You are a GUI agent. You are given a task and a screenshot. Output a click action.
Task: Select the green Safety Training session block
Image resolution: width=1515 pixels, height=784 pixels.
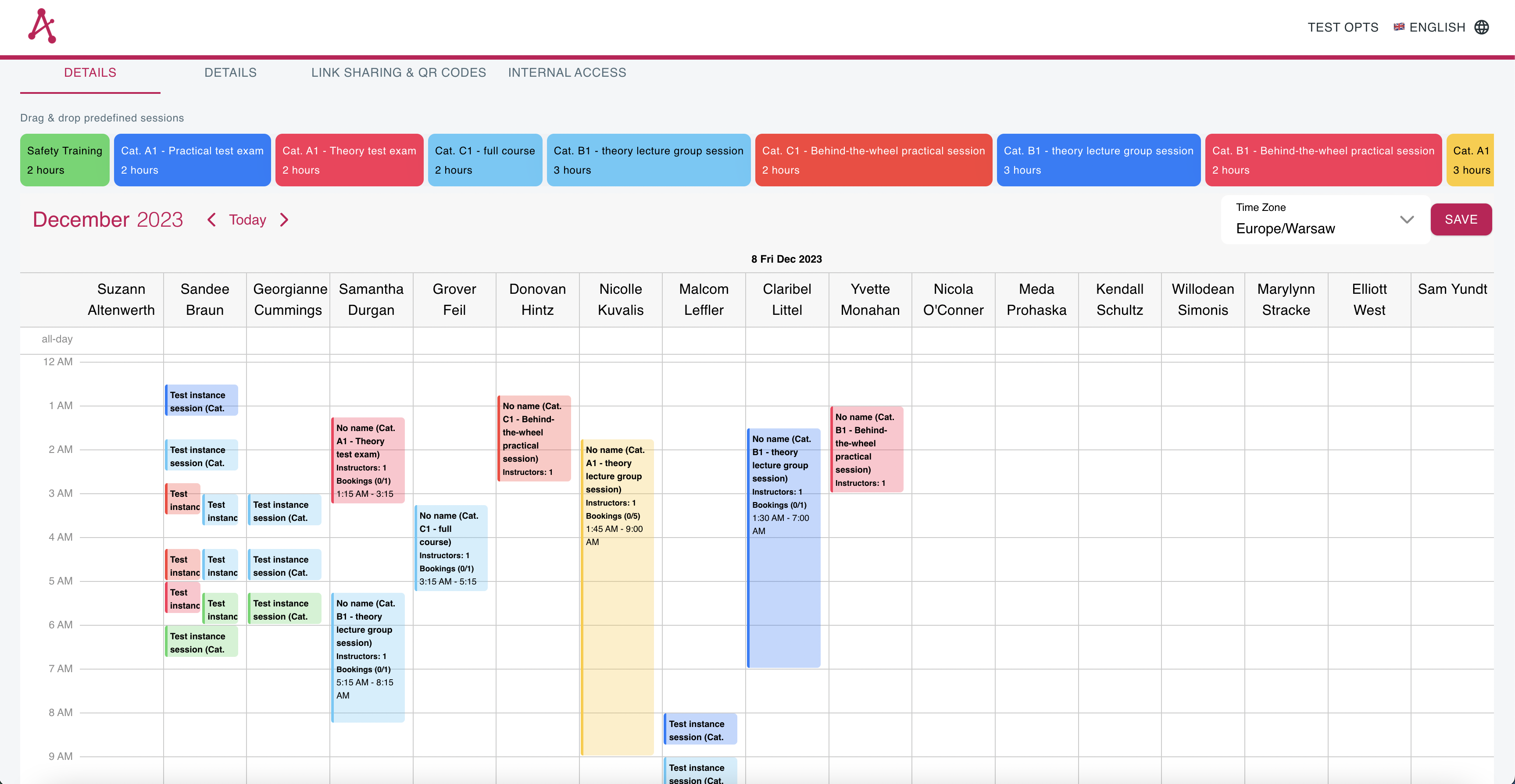[x=64, y=160]
